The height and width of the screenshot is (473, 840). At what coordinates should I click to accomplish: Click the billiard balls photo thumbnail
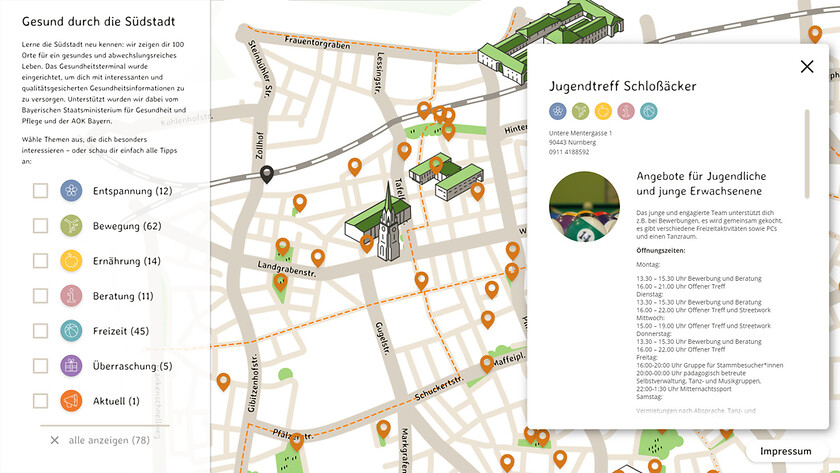pyautogui.click(x=584, y=207)
